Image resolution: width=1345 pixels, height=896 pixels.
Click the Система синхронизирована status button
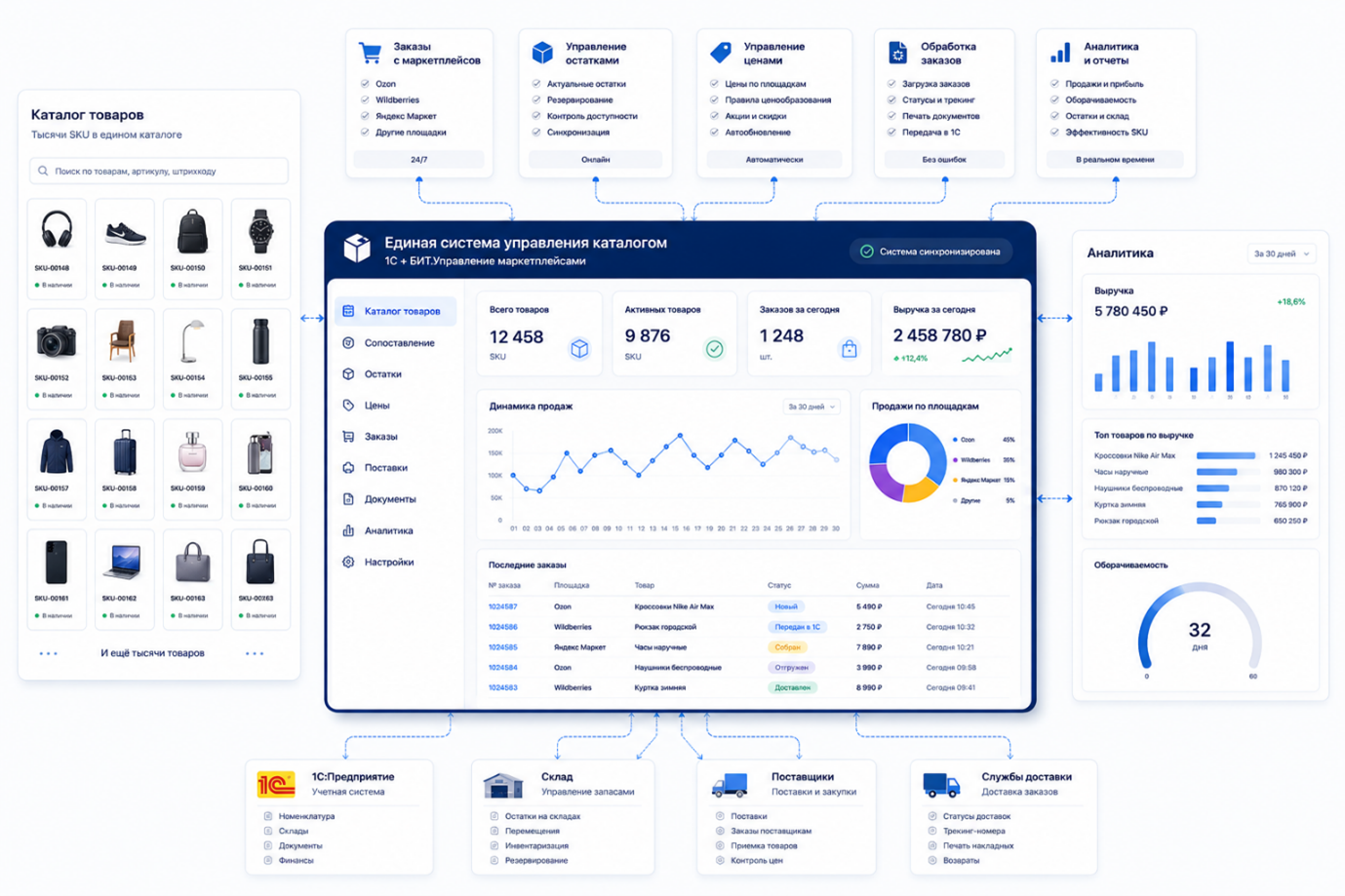point(930,252)
